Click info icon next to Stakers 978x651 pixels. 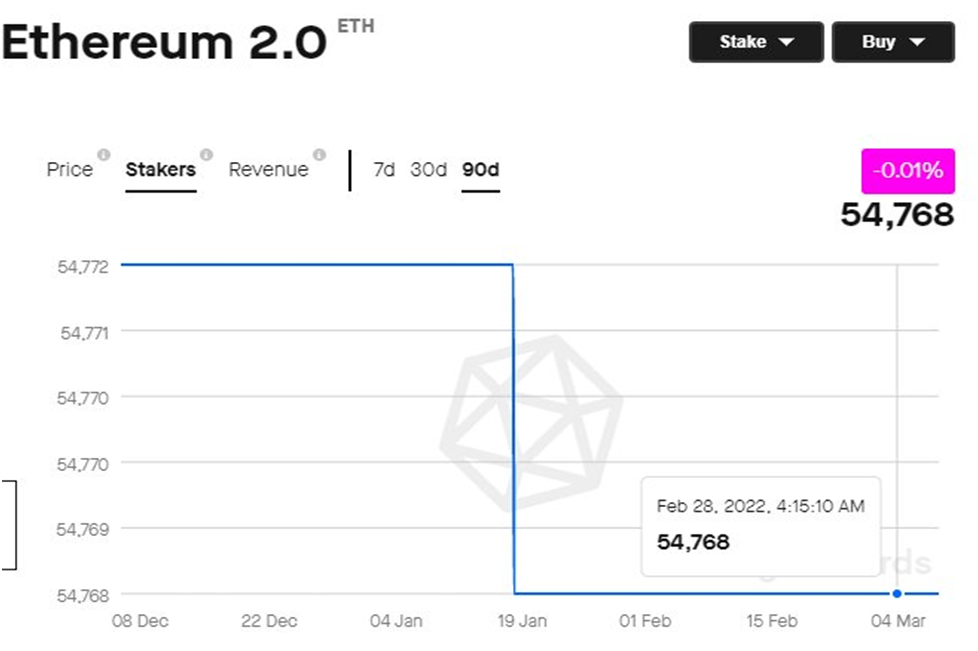pos(206,155)
